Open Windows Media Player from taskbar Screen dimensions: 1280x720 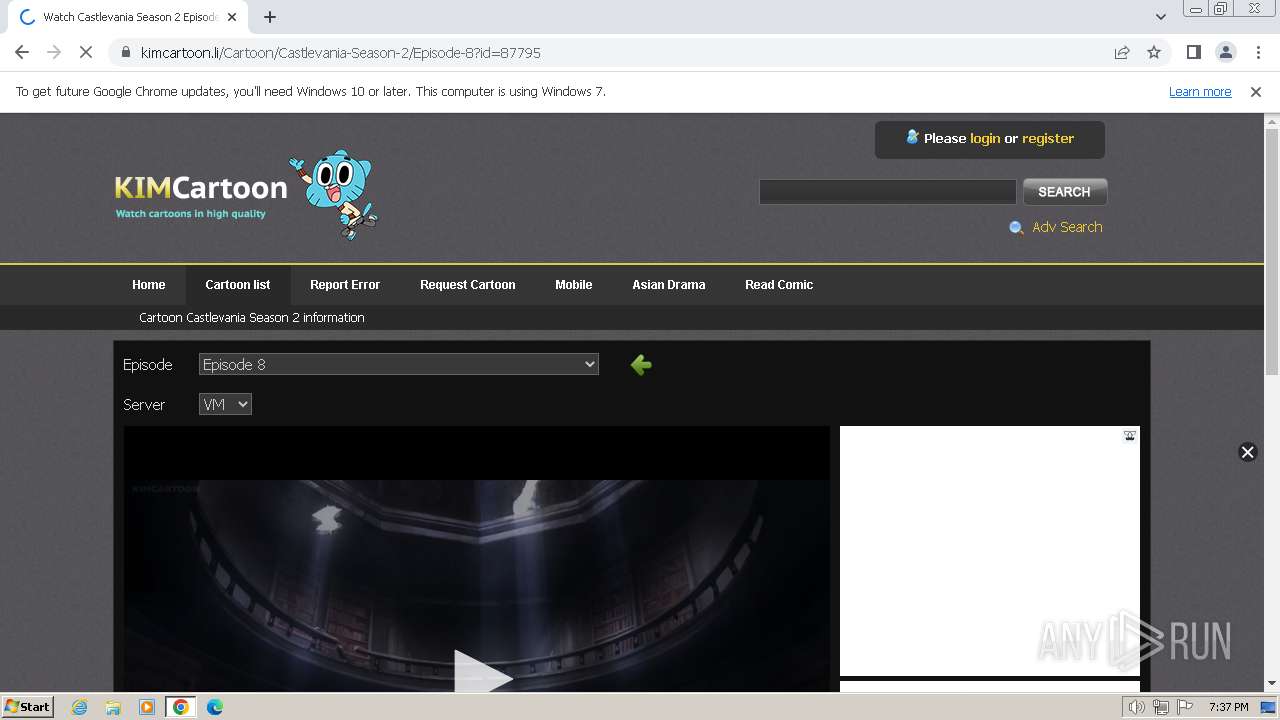(x=147, y=707)
